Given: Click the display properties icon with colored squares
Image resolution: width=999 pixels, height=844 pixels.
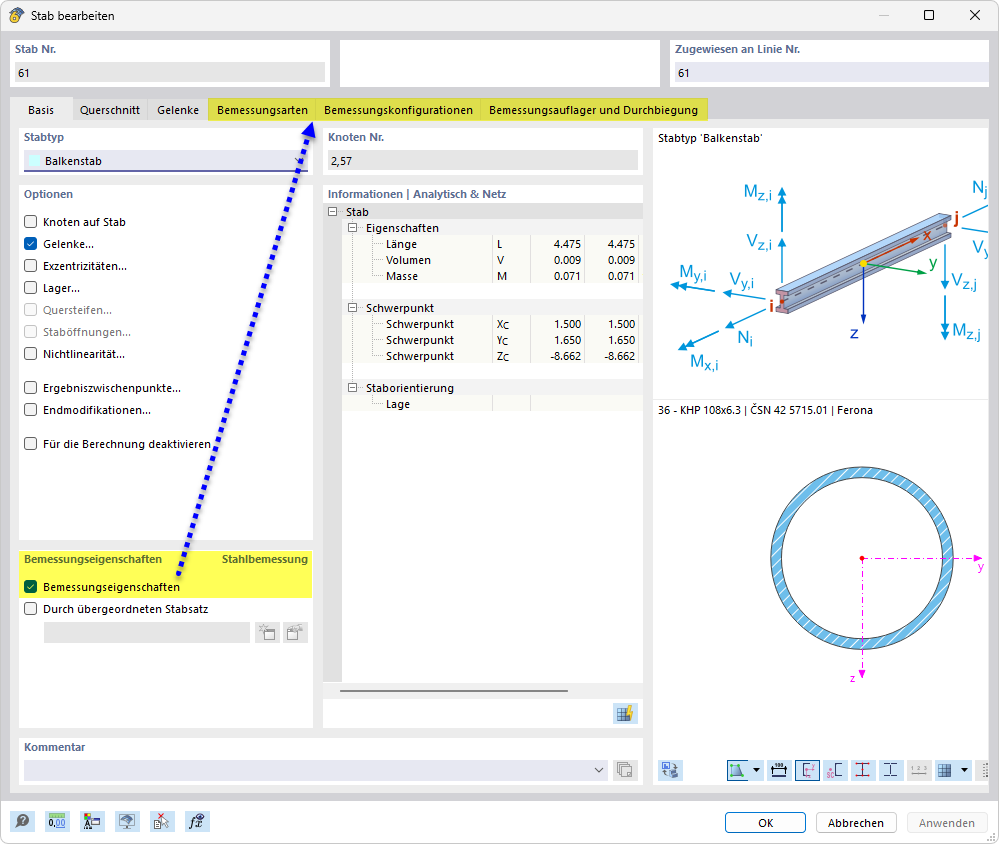Looking at the screenshot, I should (x=92, y=822).
